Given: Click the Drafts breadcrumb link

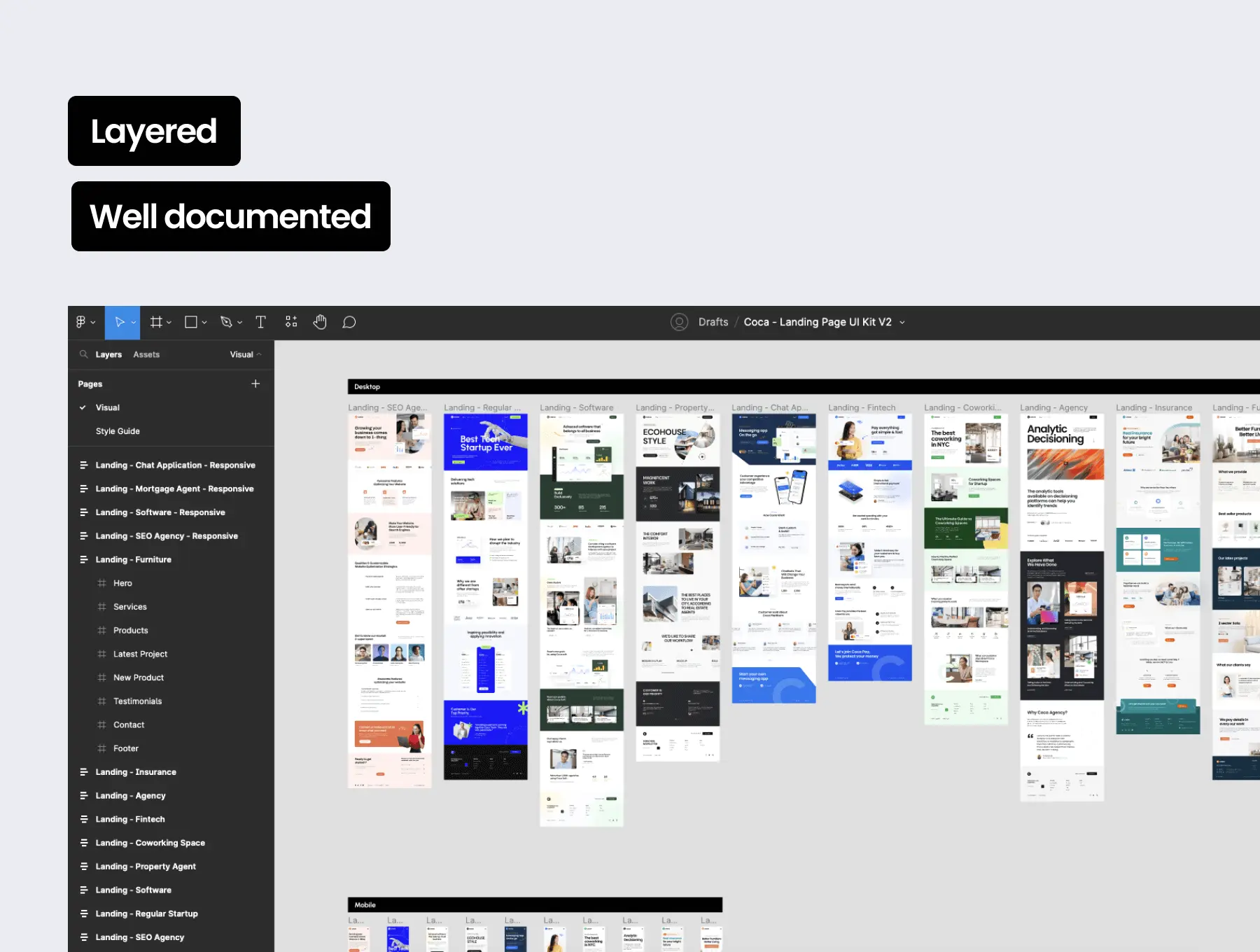Looking at the screenshot, I should pyautogui.click(x=713, y=322).
